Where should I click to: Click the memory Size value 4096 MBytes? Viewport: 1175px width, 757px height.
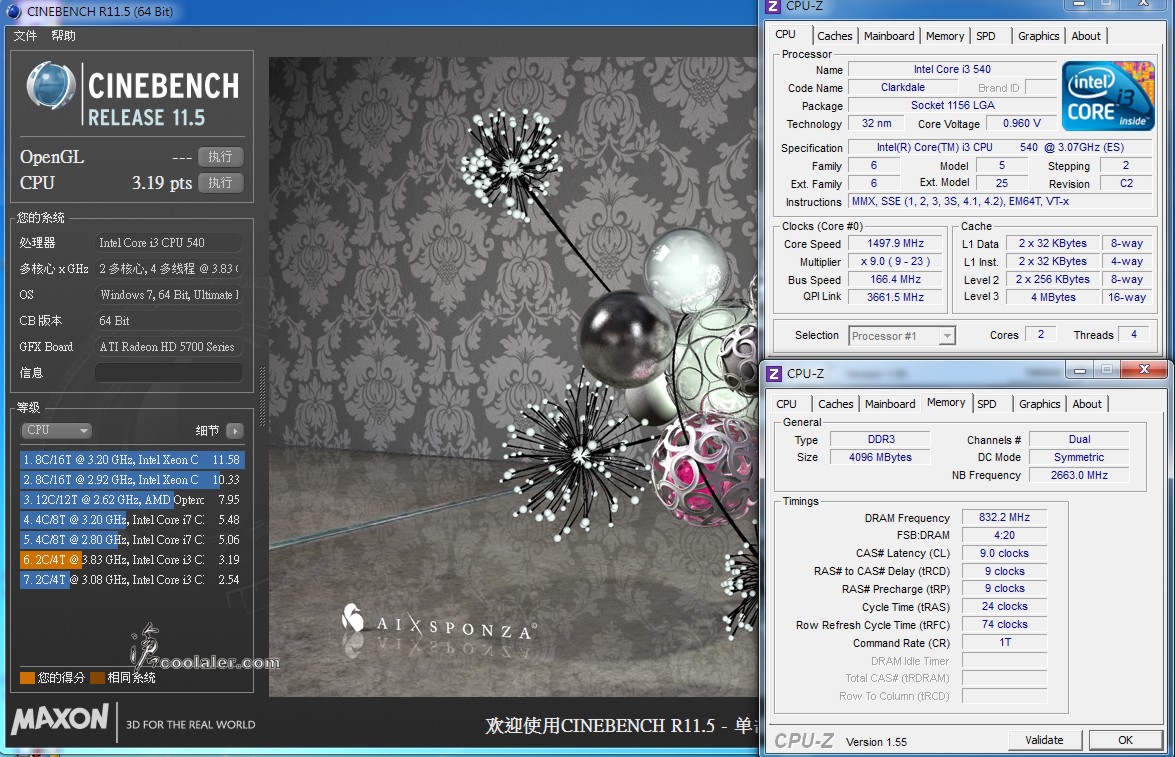881,457
